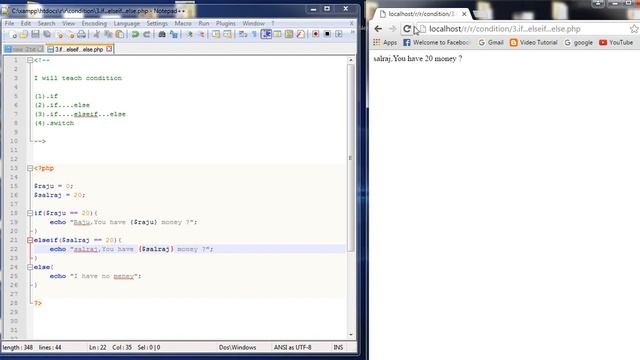
Task: Toggle the highlighted indent guide button
Action: pyautogui.click(x=266, y=35)
